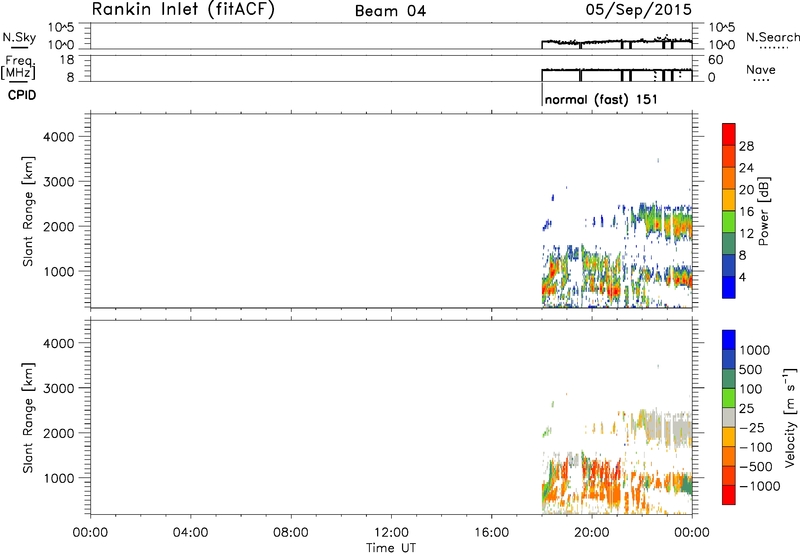Click the 'Velocity [m s⁻¹]' color bar label

(x=790, y=417)
